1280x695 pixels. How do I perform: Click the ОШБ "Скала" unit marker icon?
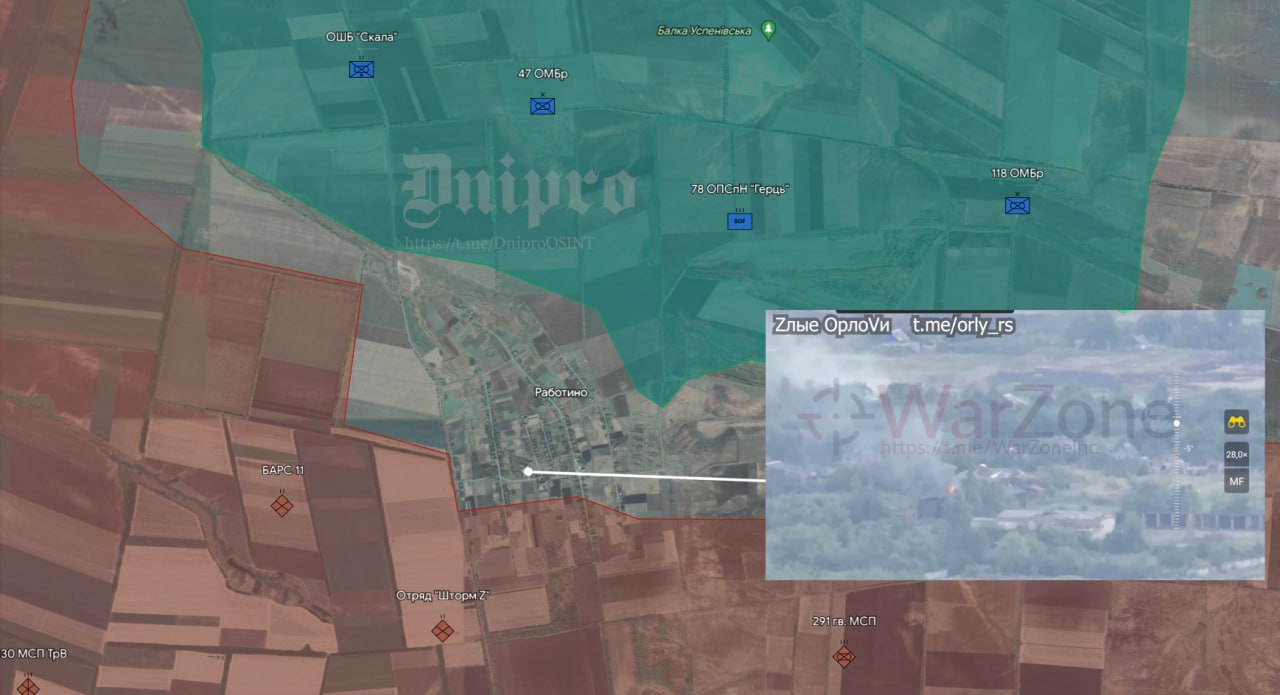[x=361, y=69]
